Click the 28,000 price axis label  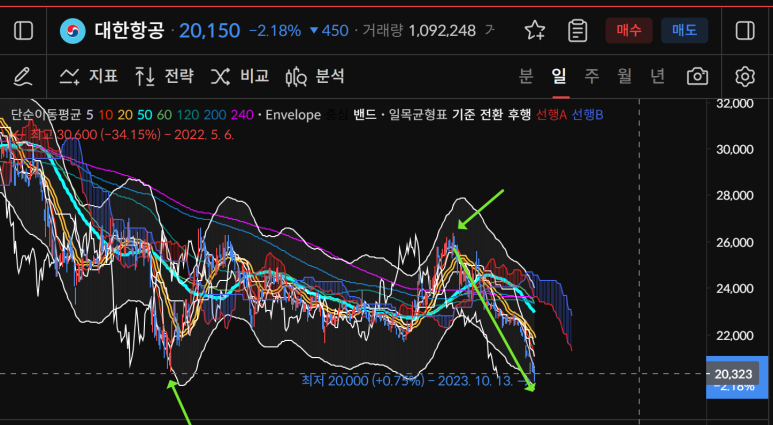pos(736,196)
